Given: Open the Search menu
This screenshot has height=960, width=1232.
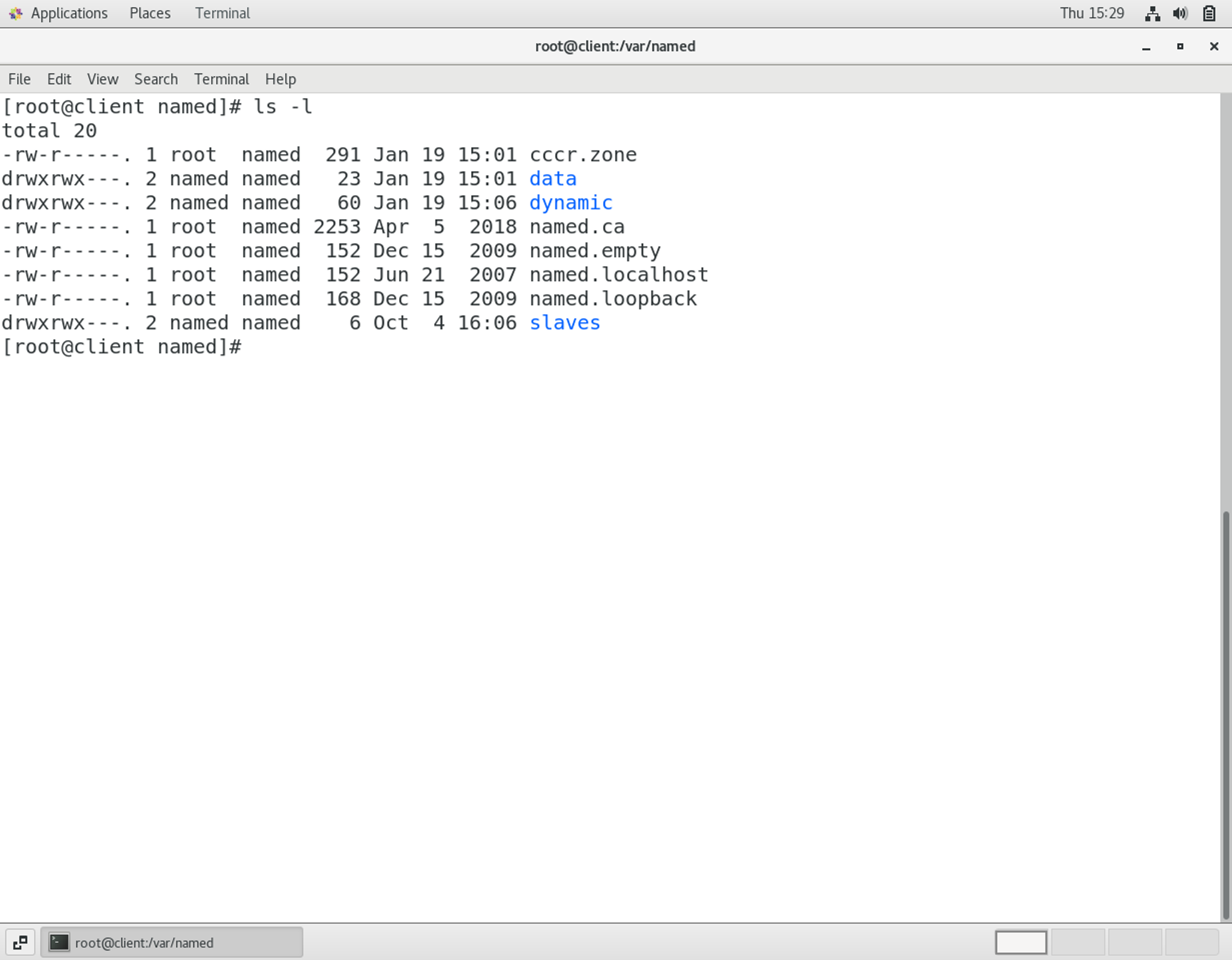Looking at the screenshot, I should (x=156, y=79).
